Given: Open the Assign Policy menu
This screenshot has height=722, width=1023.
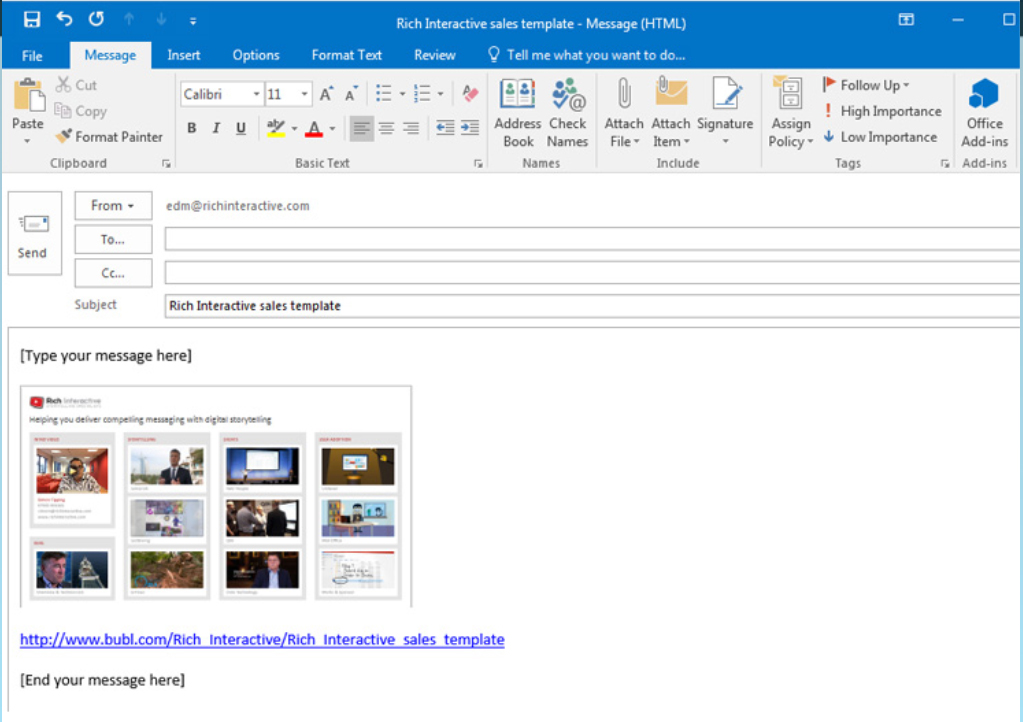Looking at the screenshot, I should 791,113.
